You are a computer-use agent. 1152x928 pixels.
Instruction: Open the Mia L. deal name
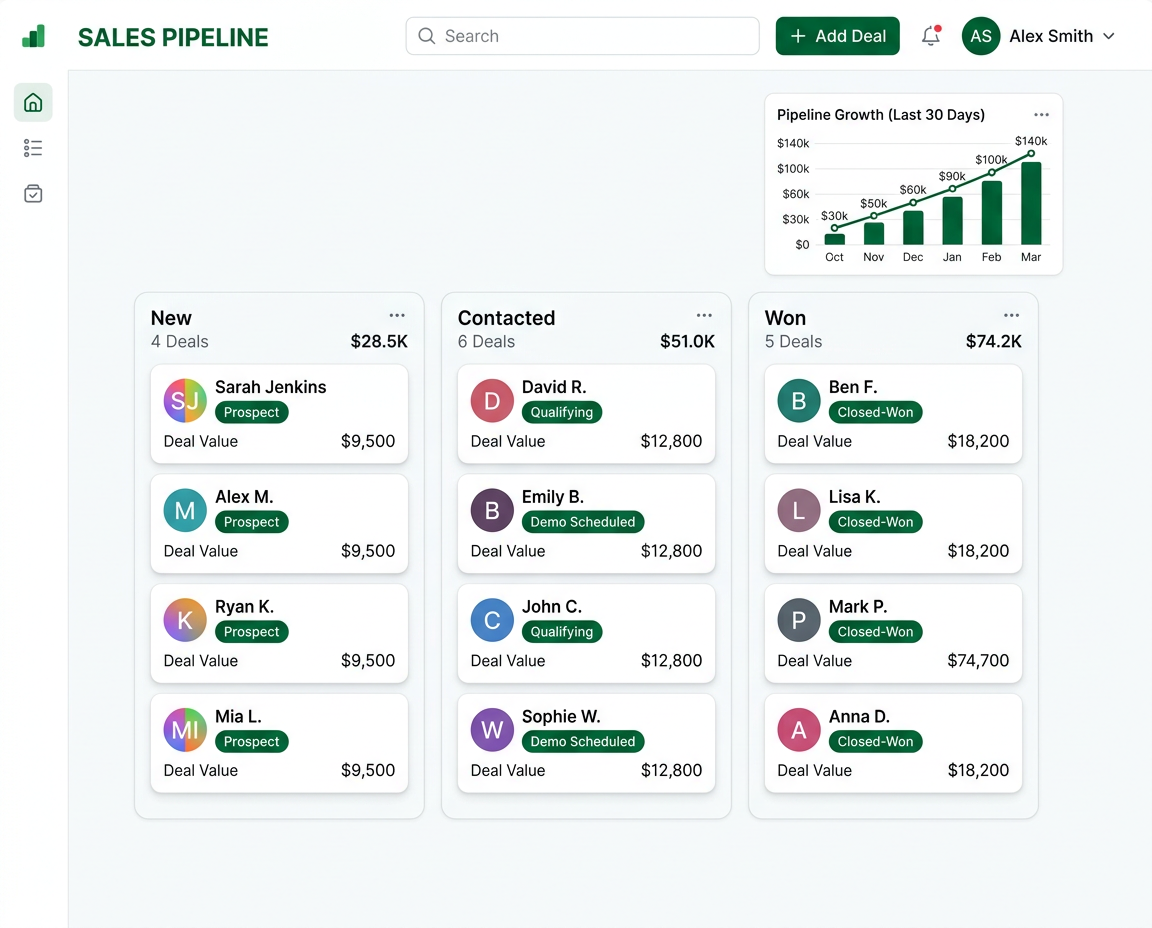coord(238,716)
